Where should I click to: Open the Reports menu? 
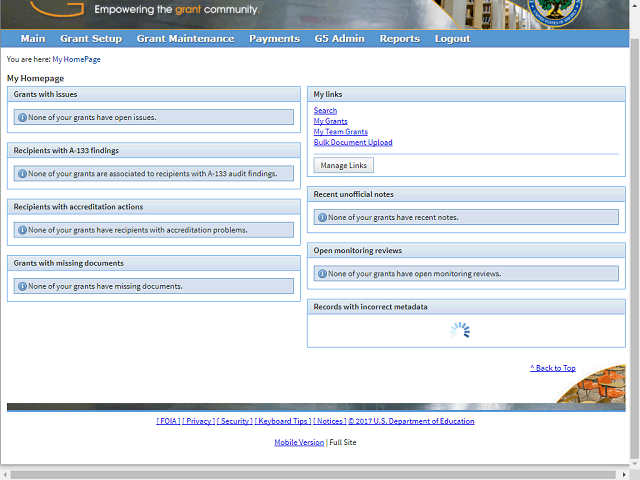(x=400, y=39)
